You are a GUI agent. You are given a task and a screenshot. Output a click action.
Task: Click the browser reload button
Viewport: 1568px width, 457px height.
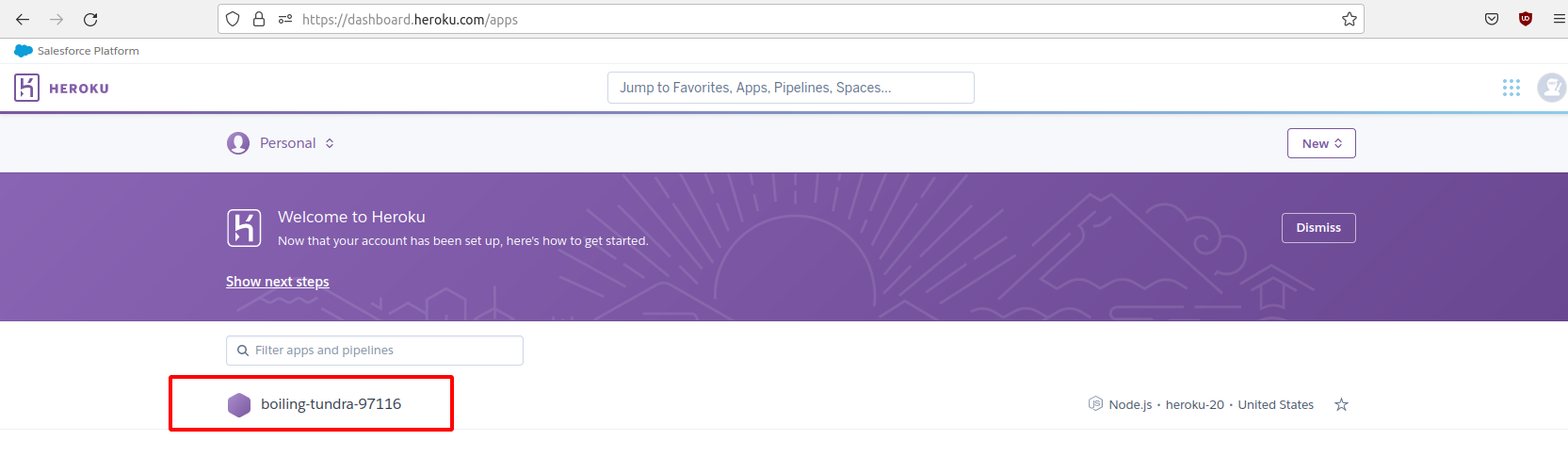click(x=90, y=19)
